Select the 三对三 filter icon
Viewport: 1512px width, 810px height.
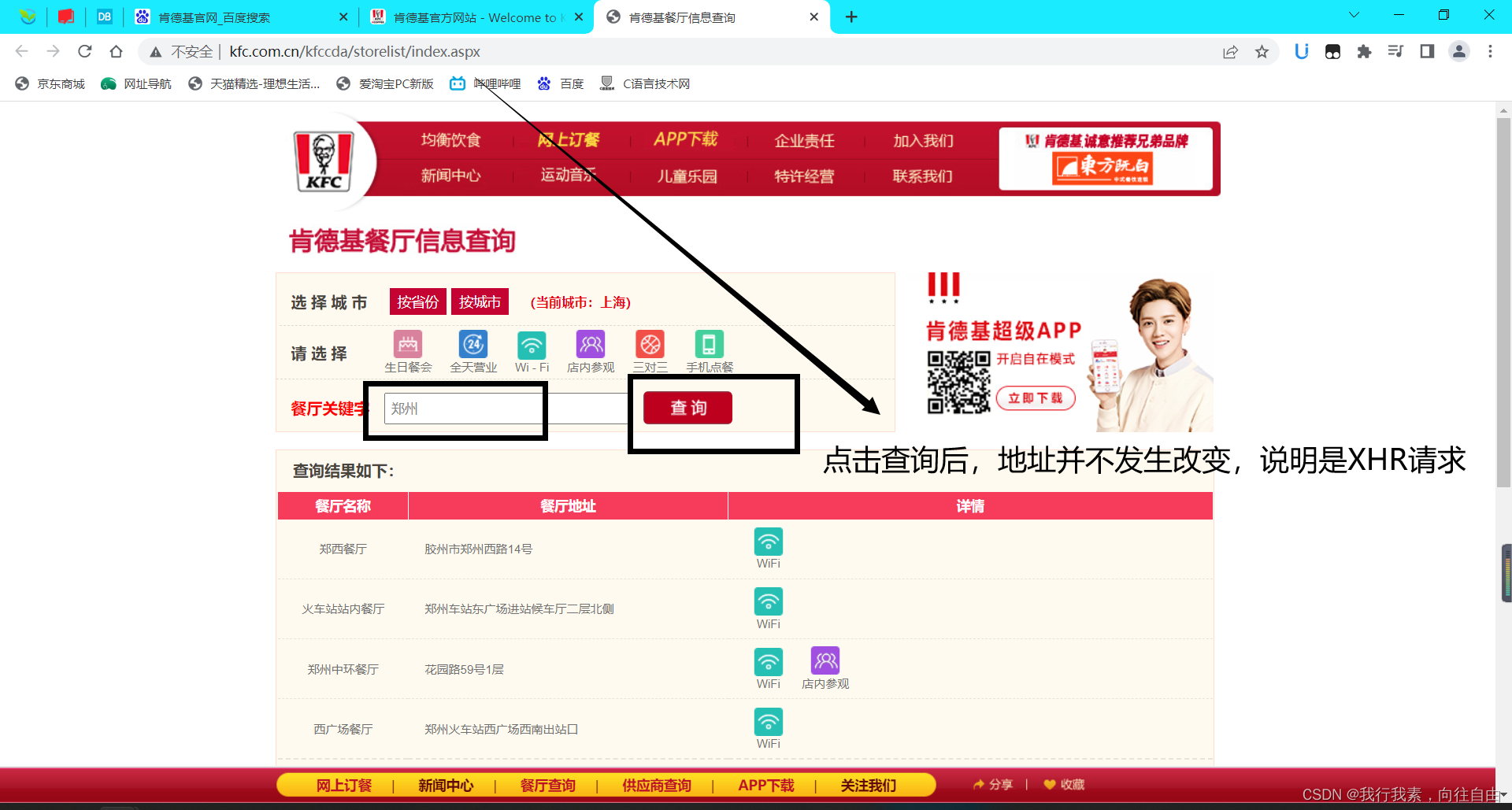[x=650, y=344]
